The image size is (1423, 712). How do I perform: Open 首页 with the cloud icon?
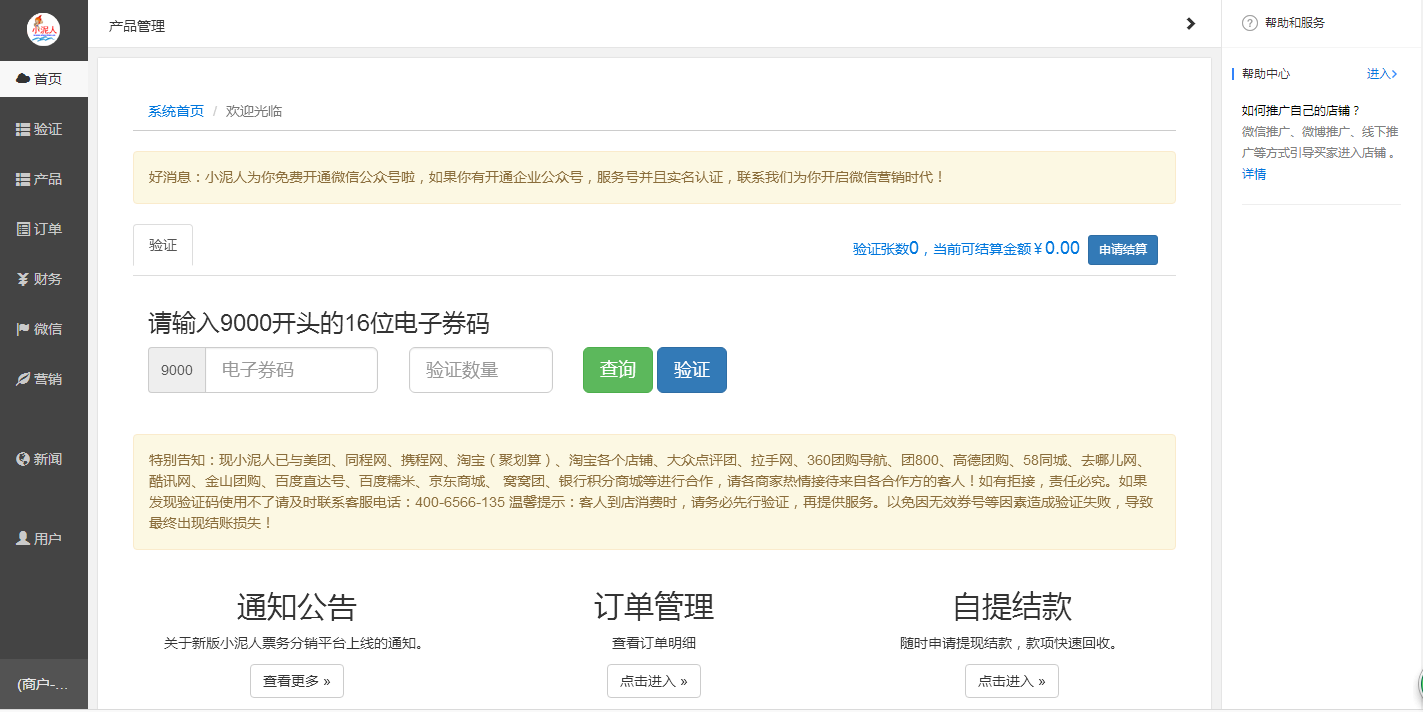40,79
